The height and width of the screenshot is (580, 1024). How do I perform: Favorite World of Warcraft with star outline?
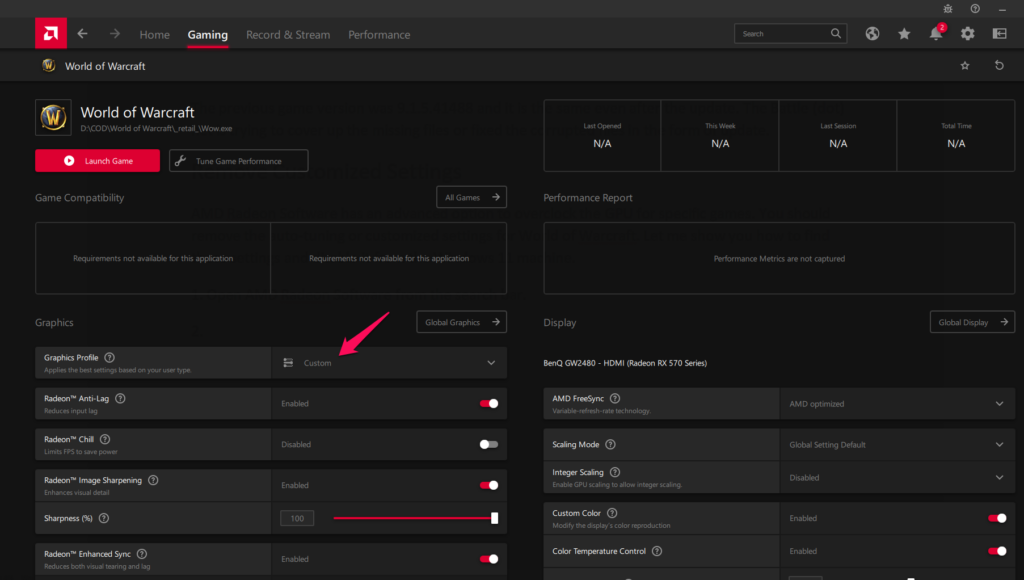965,65
